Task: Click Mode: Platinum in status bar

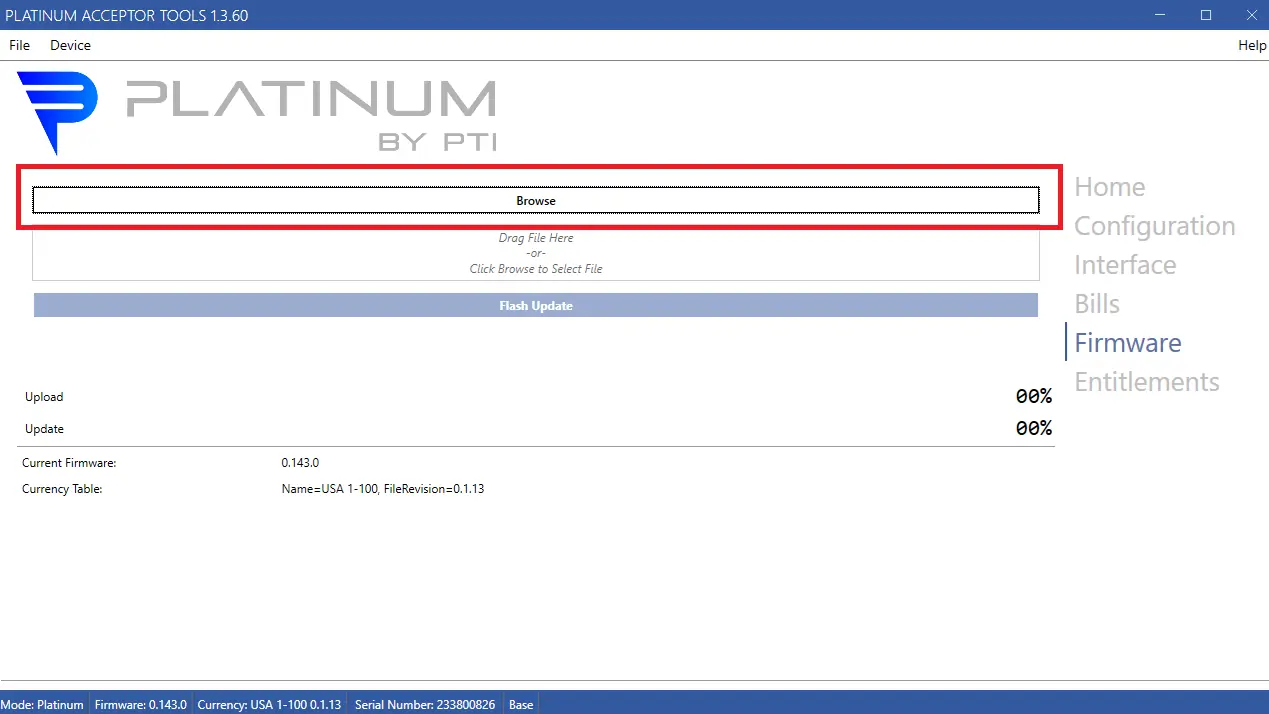Action: pyautogui.click(x=43, y=704)
